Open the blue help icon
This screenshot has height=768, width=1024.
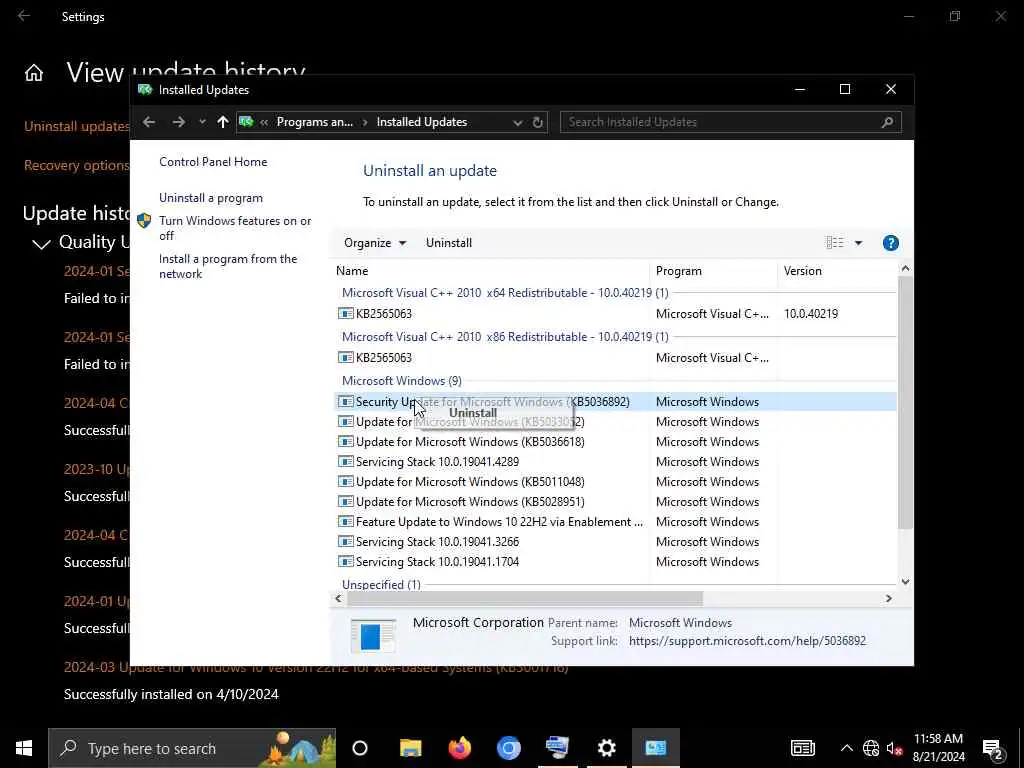click(x=890, y=243)
